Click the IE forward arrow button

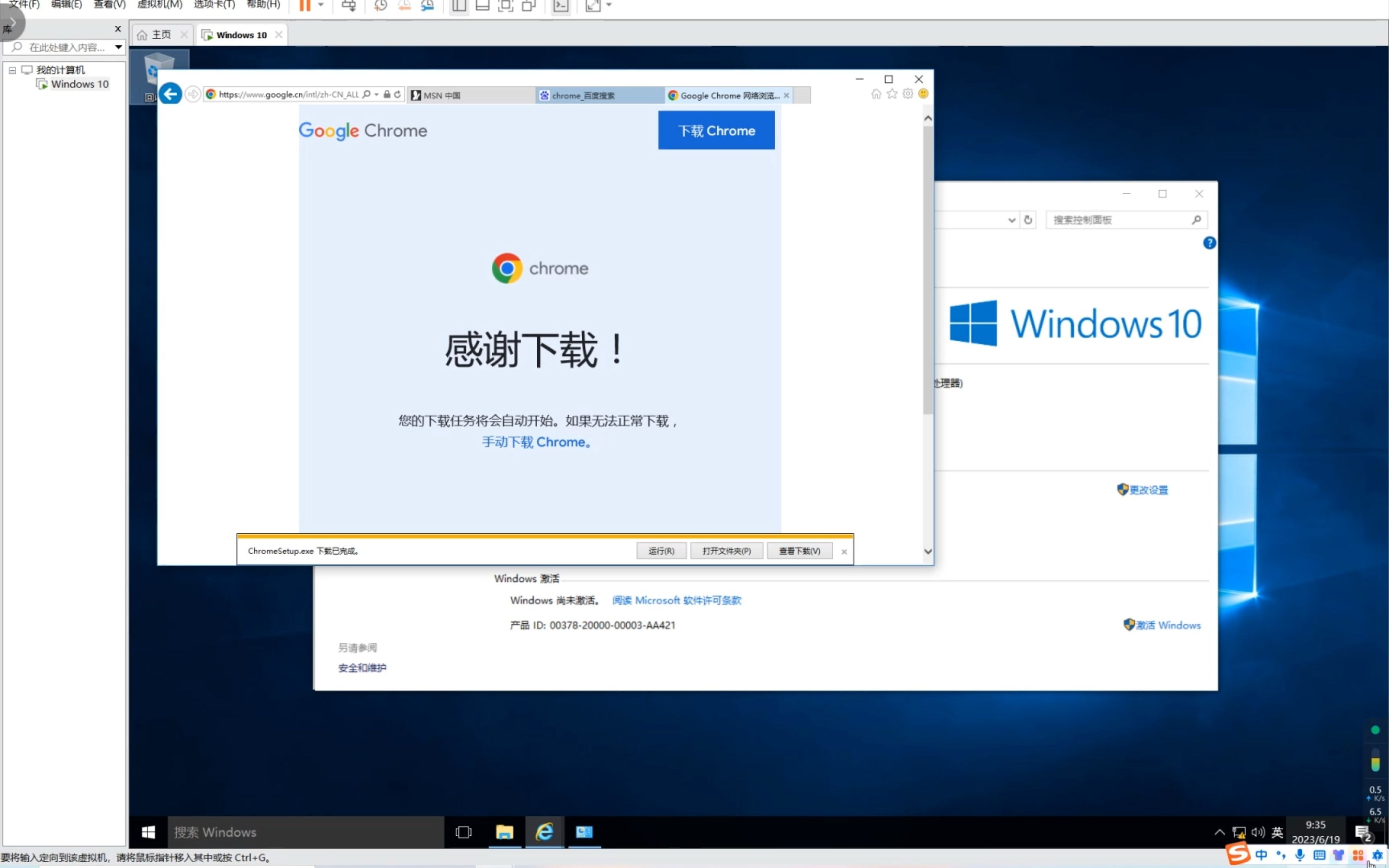pos(193,94)
